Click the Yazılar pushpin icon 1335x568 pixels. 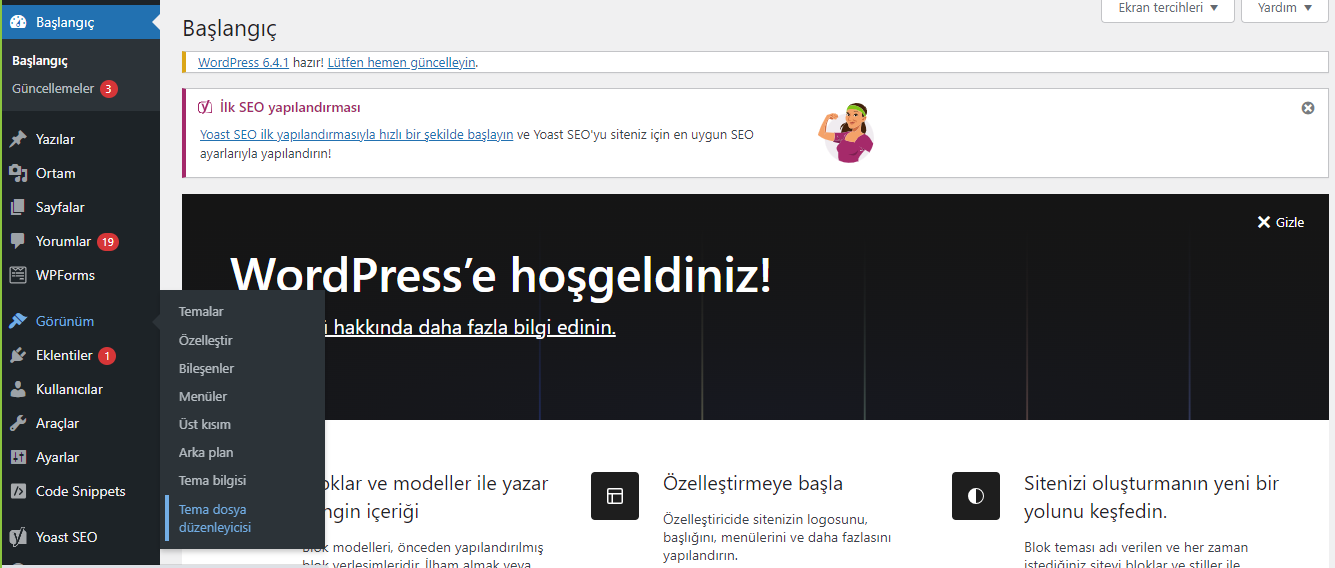click(18, 139)
